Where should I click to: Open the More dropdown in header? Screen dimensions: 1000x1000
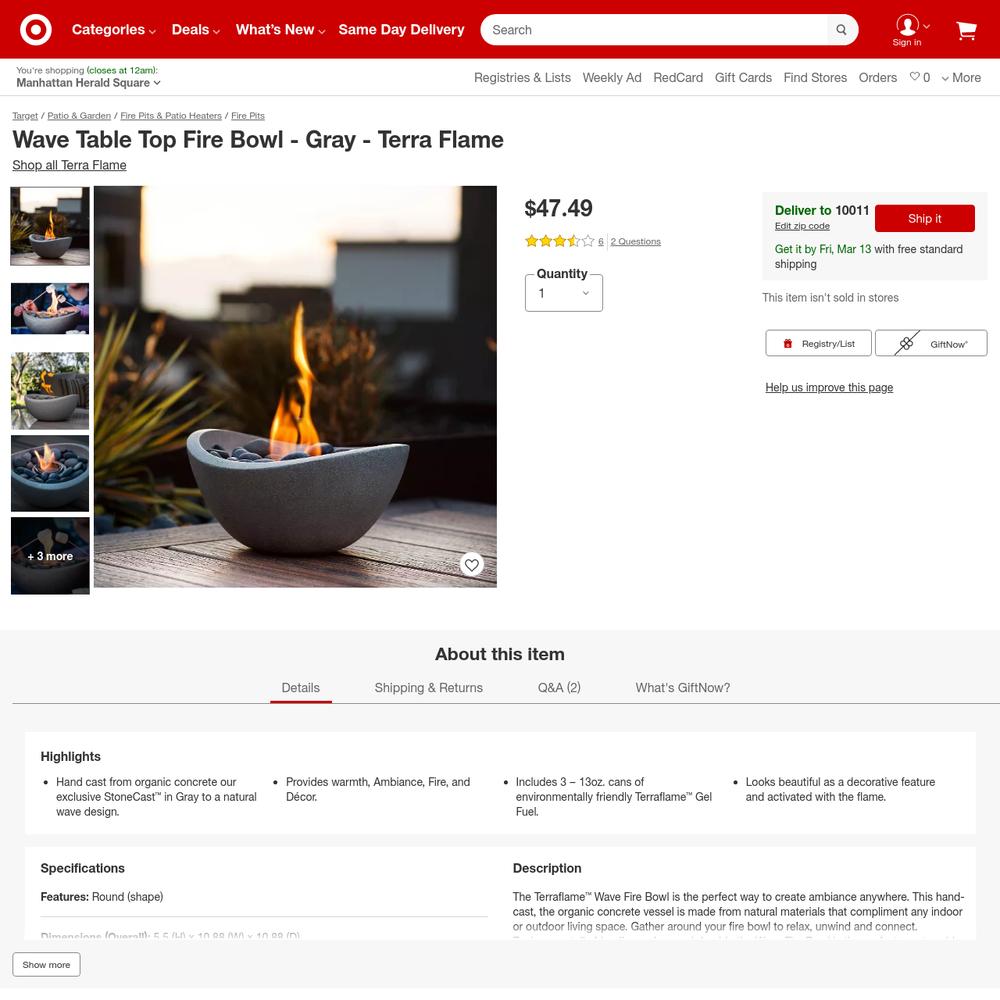[x=961, y=77]
